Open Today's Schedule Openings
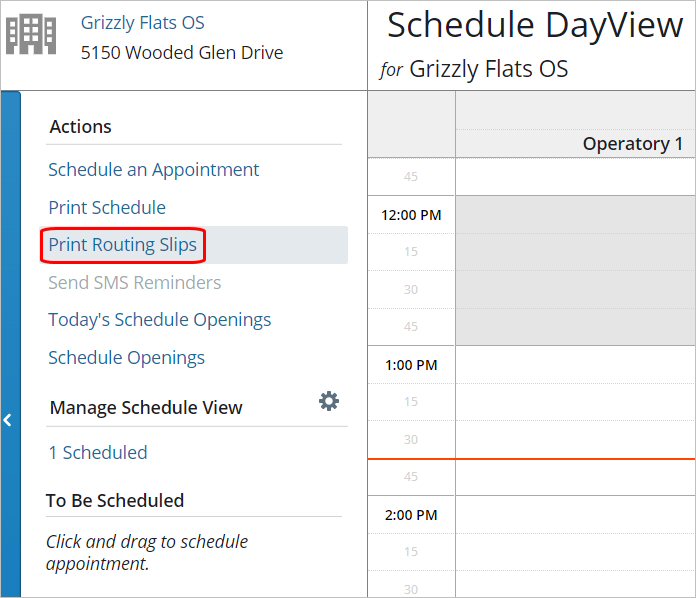 pyautogui.click(x=160, y=320)
